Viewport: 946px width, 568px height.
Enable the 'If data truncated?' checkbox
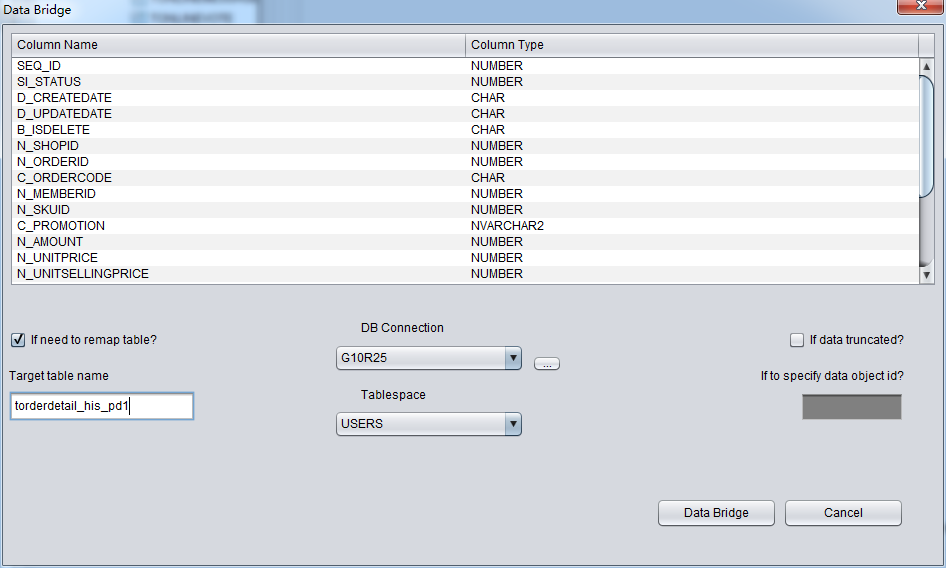[x=797, y=340]
